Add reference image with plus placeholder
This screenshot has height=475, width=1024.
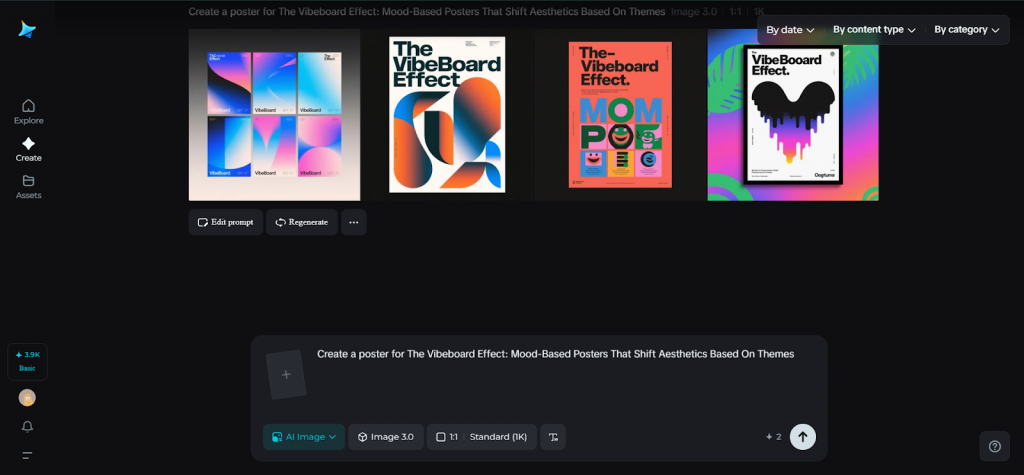click(x=286, y=375)
